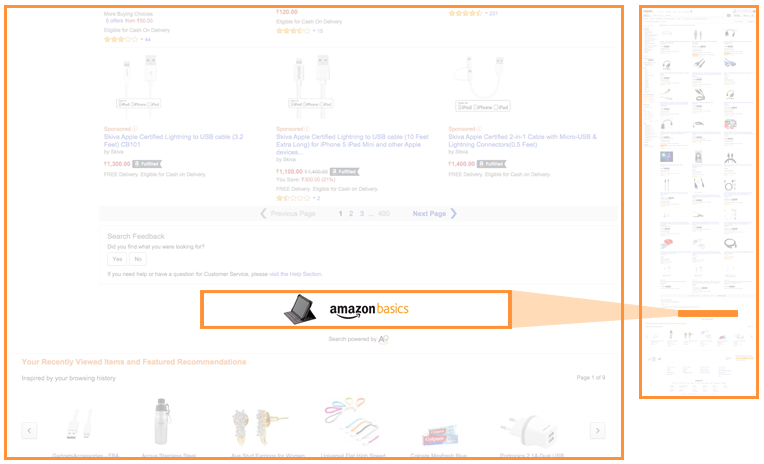Go to Next Page of results
764x464 pixels.
pos(429,213)
